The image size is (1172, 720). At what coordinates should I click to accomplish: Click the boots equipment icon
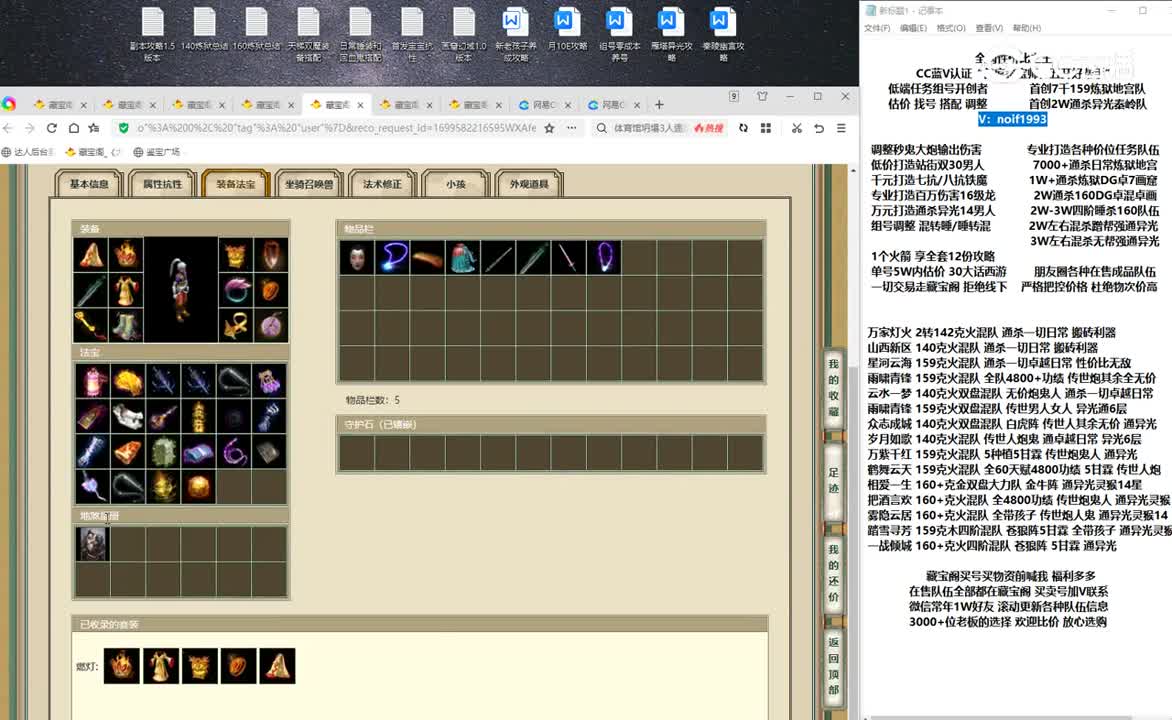click(x=126, y=325)
